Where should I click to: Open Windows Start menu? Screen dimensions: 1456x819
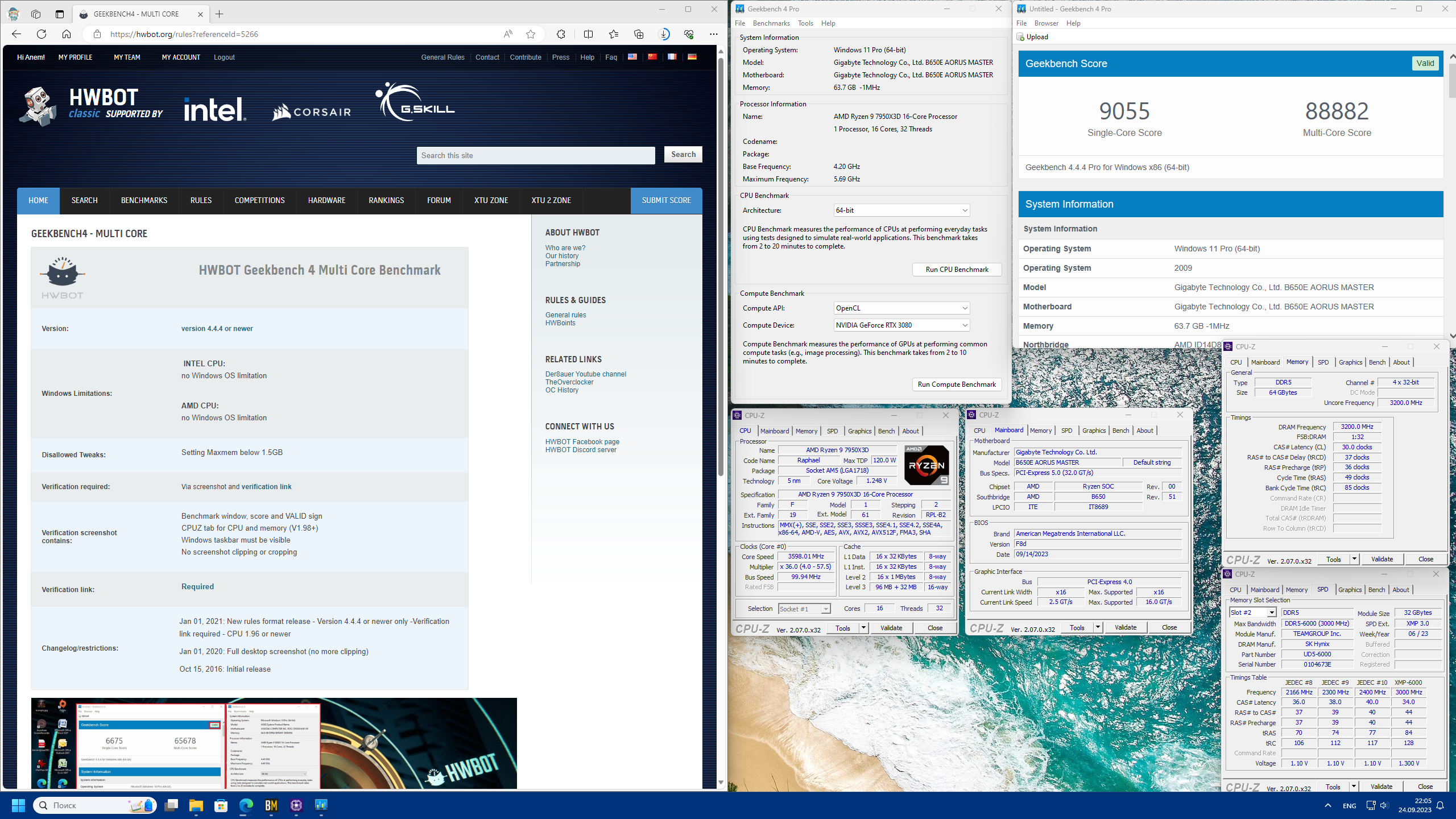(18, 805)
